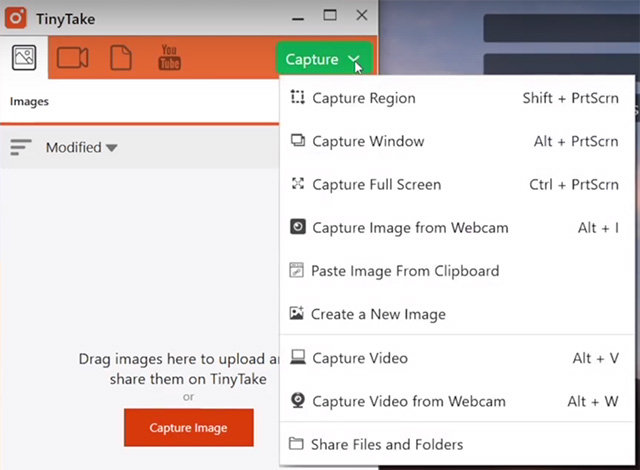Click the Ctrl + PrtScrn shortcut text
640x470 pixels.
[x=574, y=185]
